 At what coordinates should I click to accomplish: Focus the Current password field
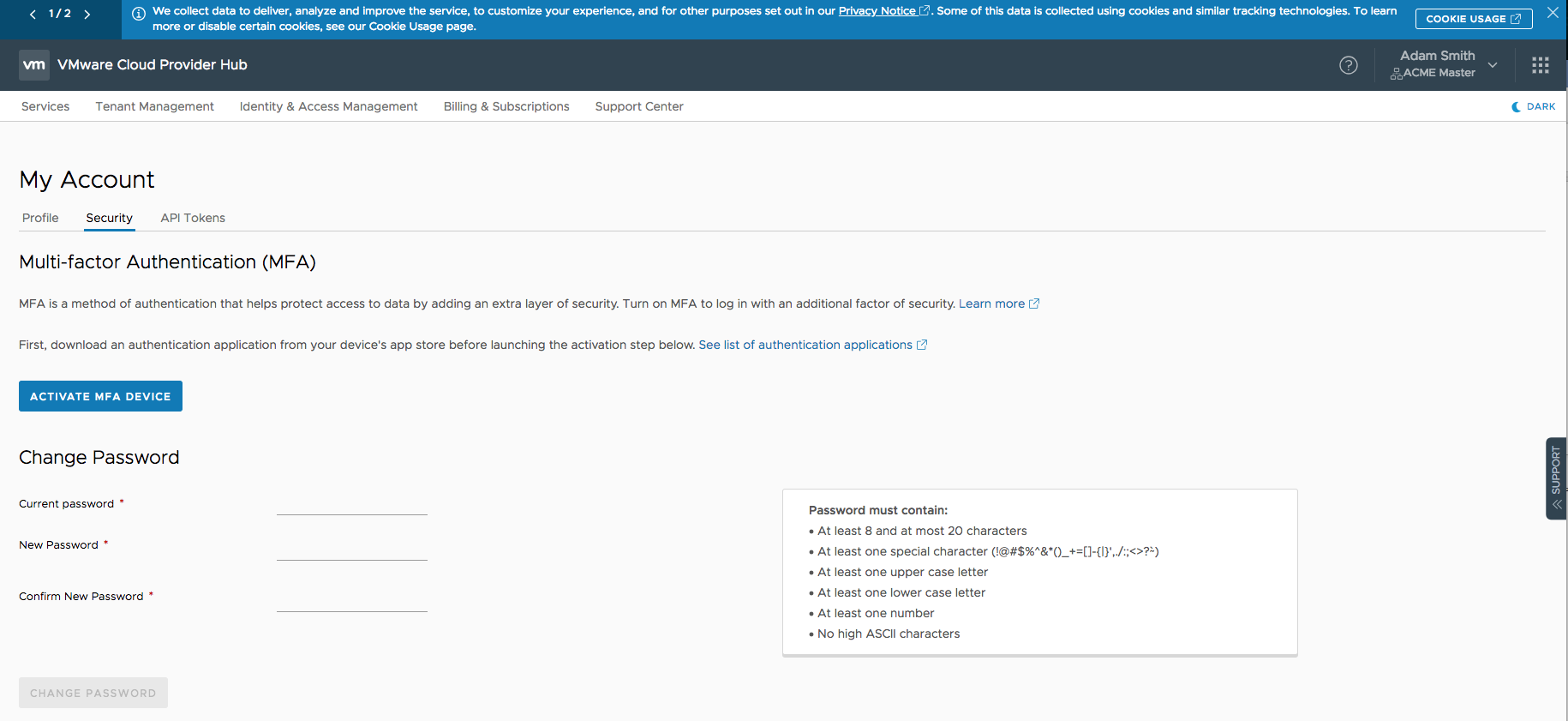point(351,504)
